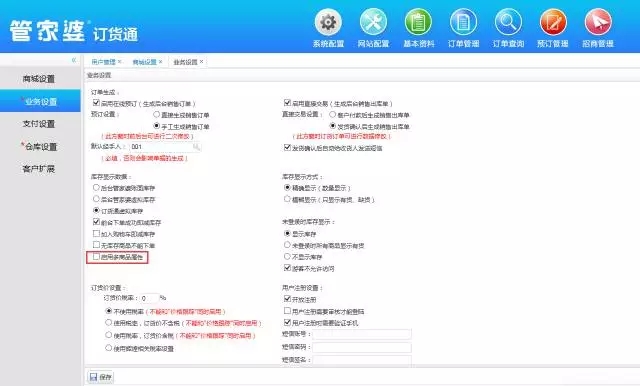Click 保存 save button
This screenshot has height=386, width=640.
100,377
